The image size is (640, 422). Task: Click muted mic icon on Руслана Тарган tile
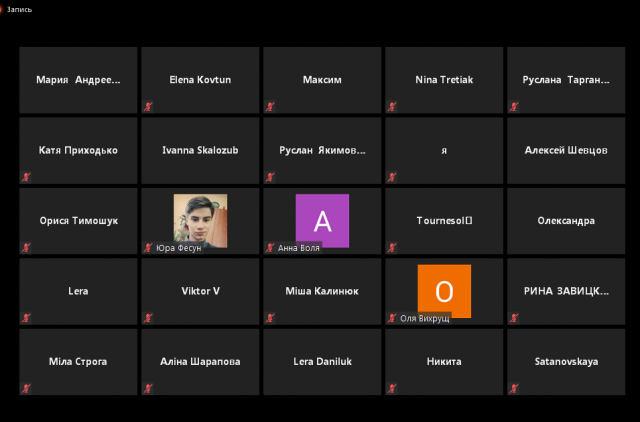tap(514, 107)
